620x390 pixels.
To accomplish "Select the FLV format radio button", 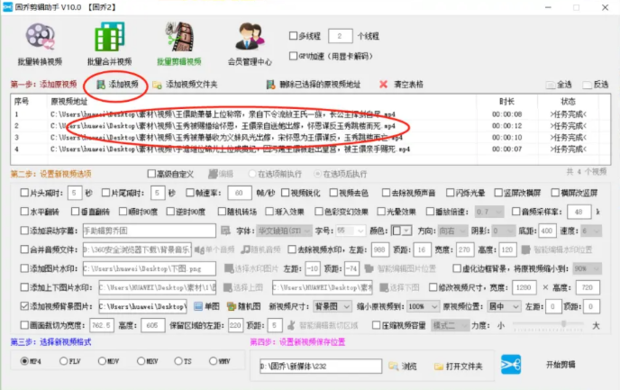I will pos(63,361).
